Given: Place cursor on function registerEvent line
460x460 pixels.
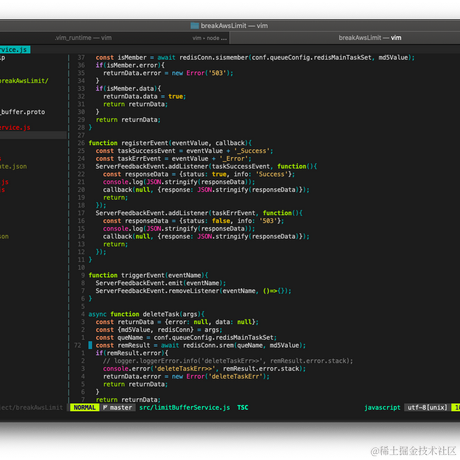Looking at the screenshot, I should (x=170, y=143).
